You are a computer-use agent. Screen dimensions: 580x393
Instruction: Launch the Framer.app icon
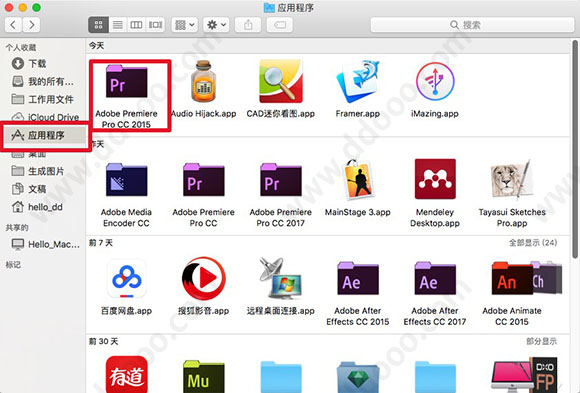[358, 81]
